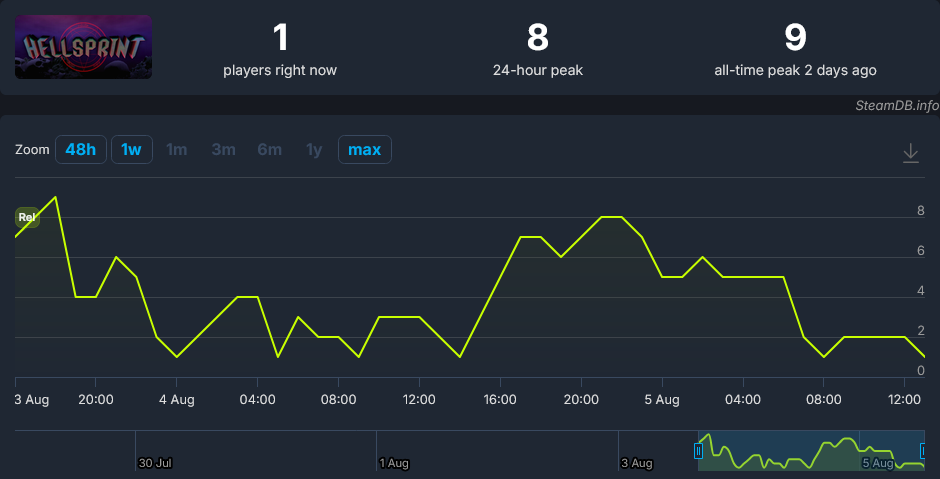940x479 pixels.
Task: Set chart zoom to 1w
Action: [x=131, y=149]
